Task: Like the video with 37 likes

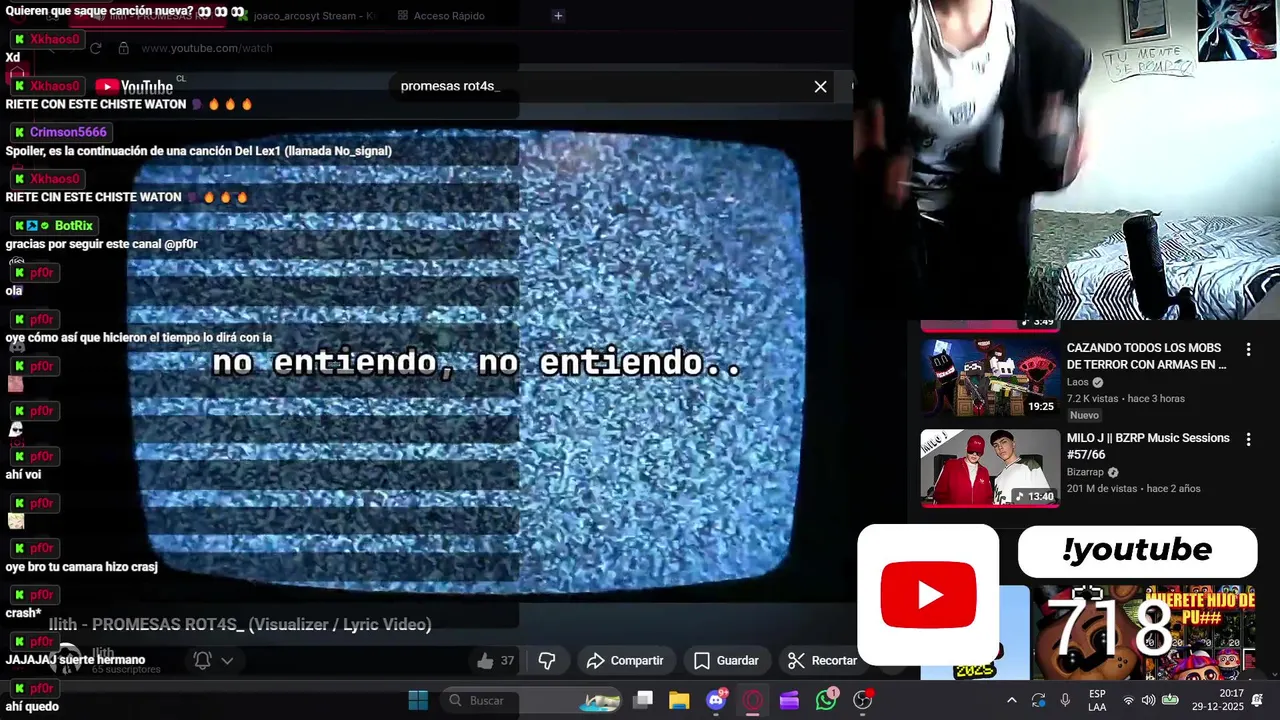Action: 496,661
